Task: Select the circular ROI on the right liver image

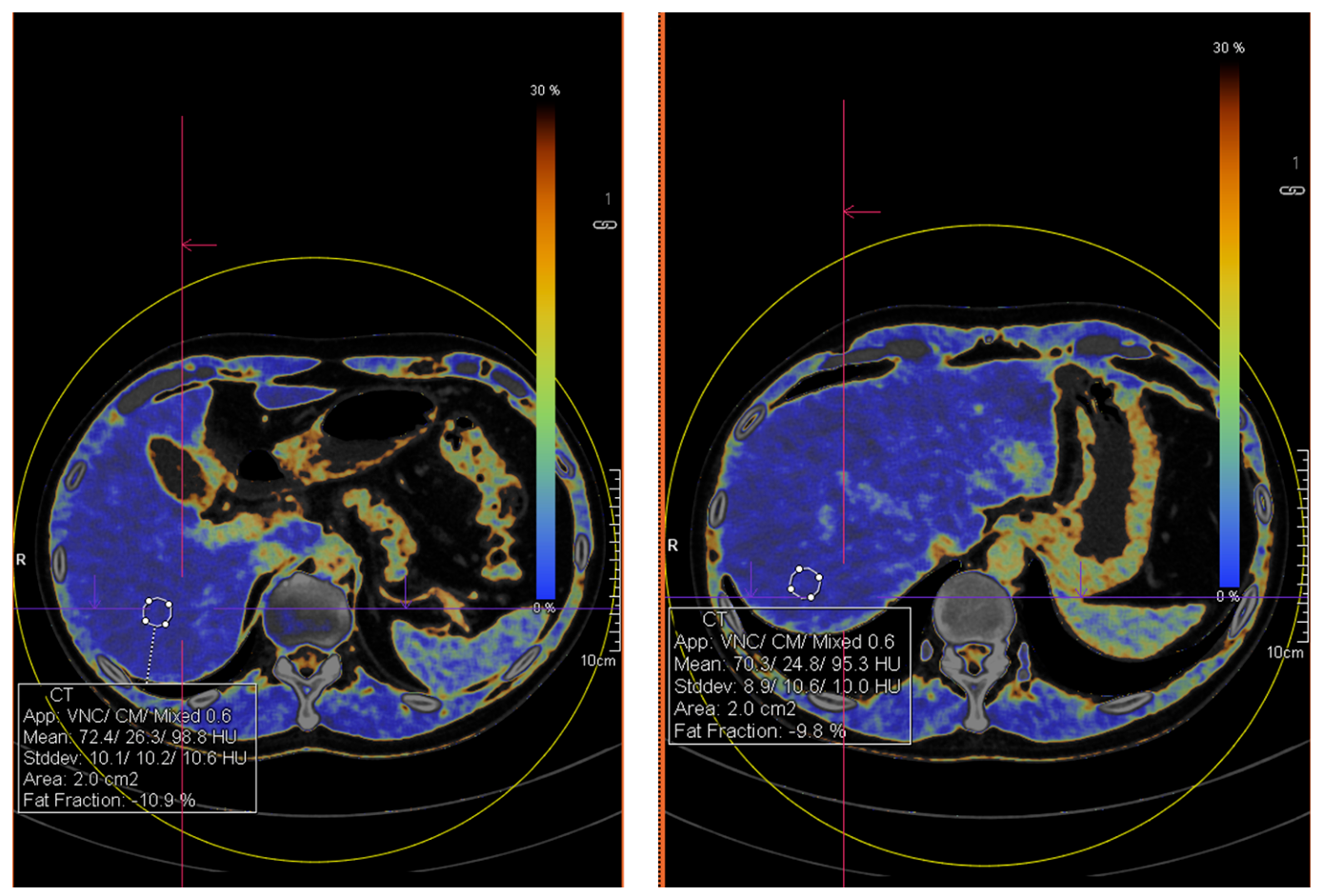Action: tap(805, 582)
